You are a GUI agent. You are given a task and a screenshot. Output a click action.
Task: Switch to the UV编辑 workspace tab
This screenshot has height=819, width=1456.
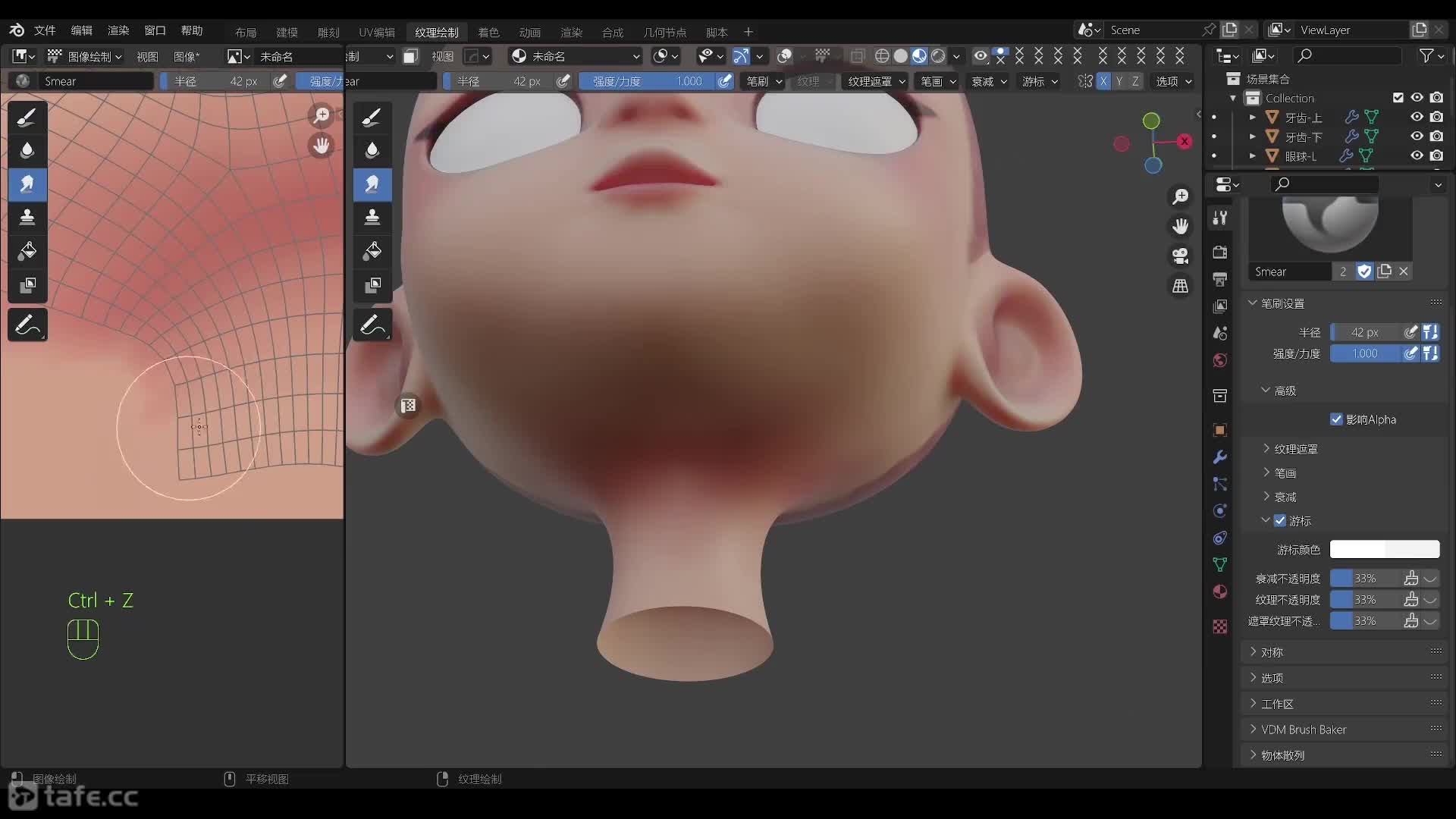click(377, 32)
